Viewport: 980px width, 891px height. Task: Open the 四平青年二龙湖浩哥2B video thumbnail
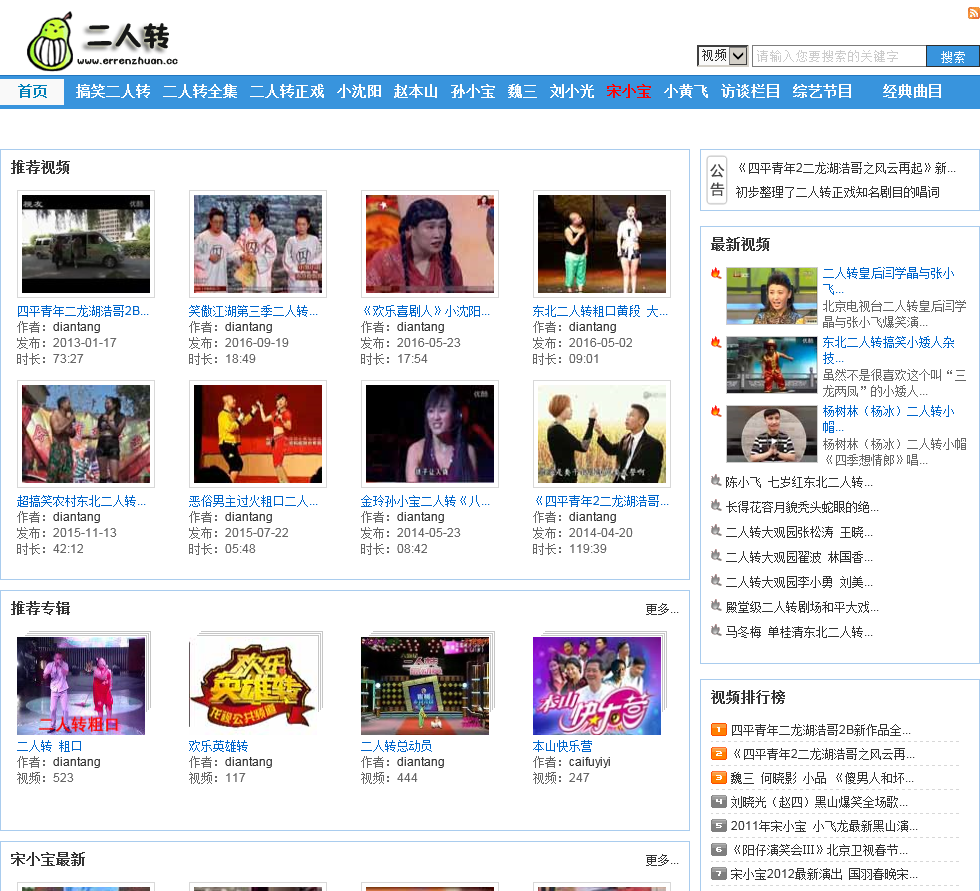click(86, 244)
